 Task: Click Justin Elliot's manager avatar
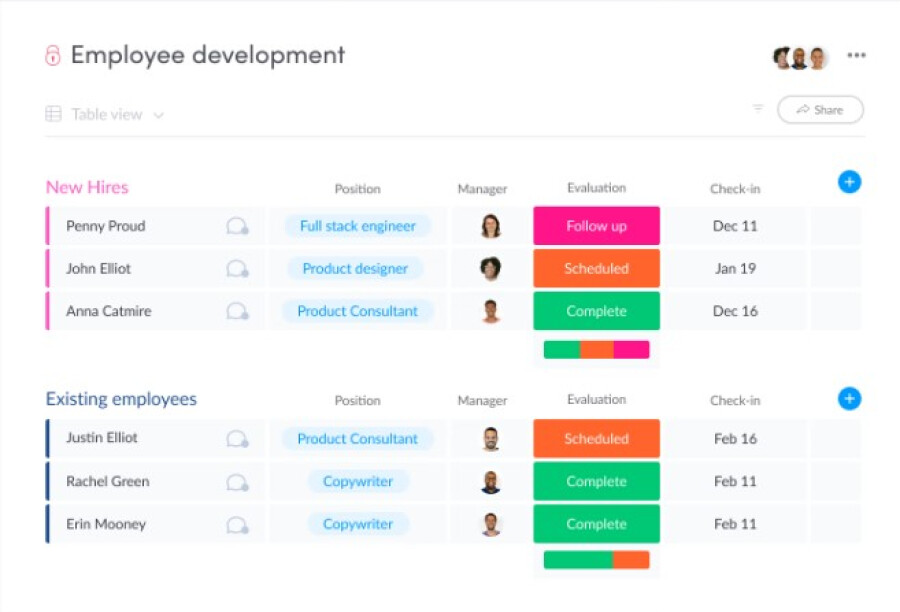click(x=491, y=439)
